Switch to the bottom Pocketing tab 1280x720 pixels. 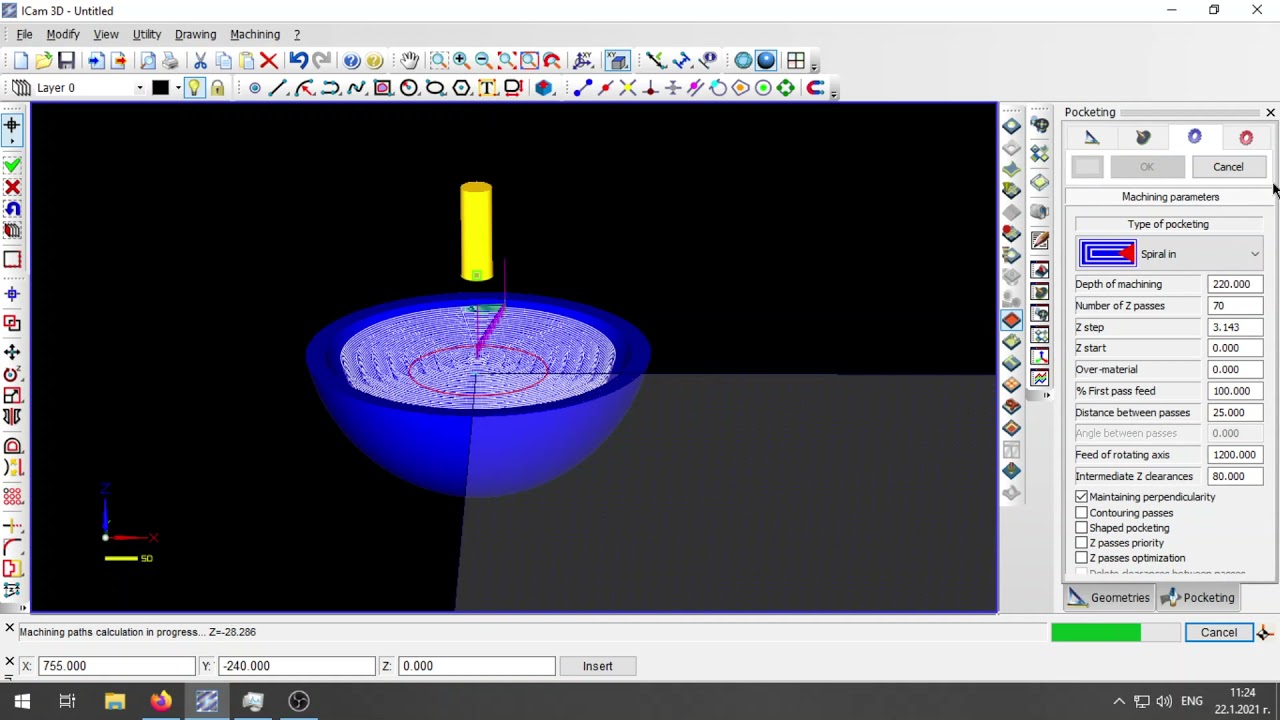coord(1198,598)
